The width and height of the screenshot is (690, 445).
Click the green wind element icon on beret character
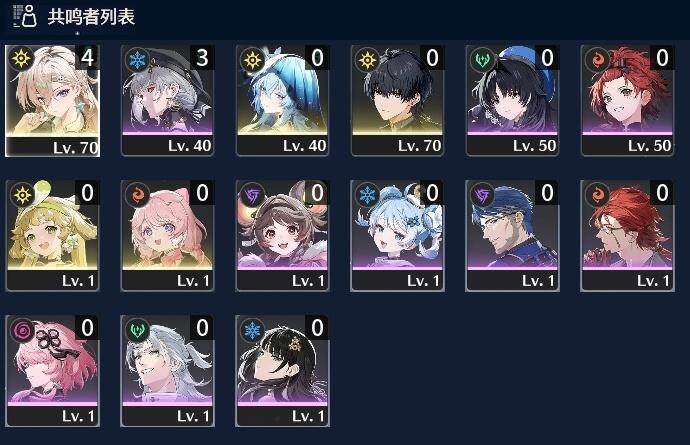pyautogui.click(x=482, y=59)
